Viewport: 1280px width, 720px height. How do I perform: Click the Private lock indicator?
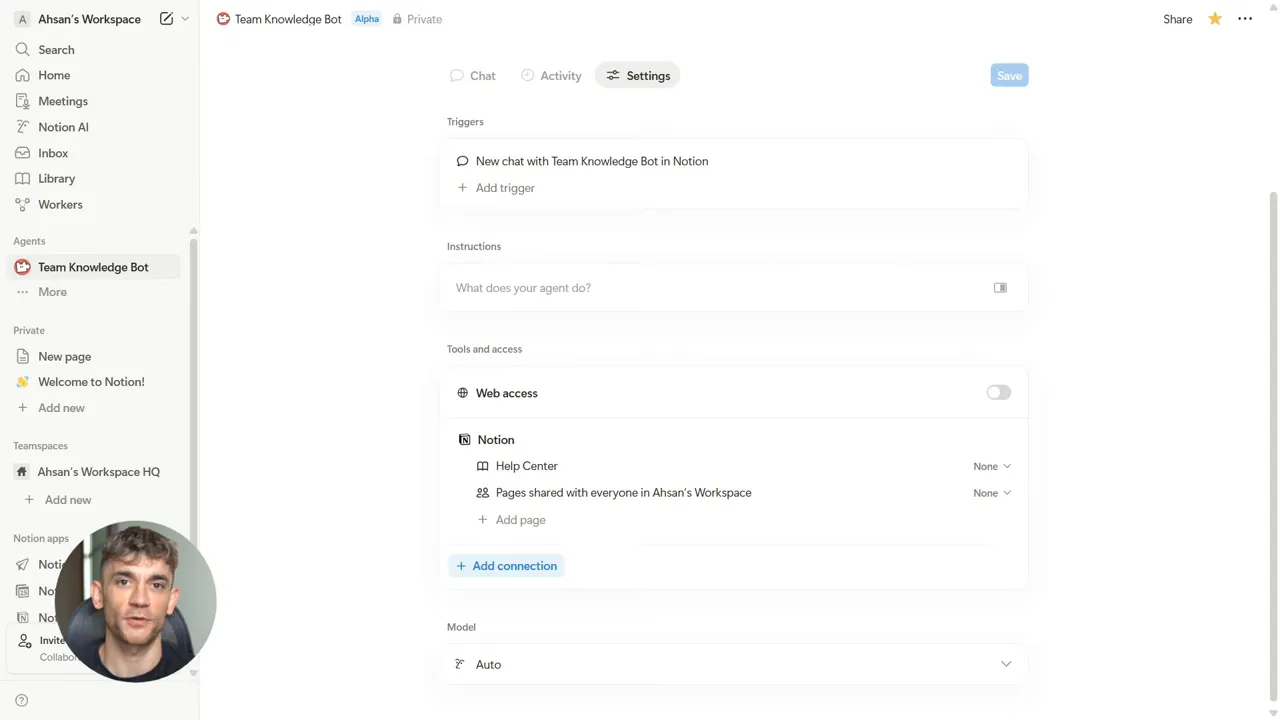(x=417, y=19)
